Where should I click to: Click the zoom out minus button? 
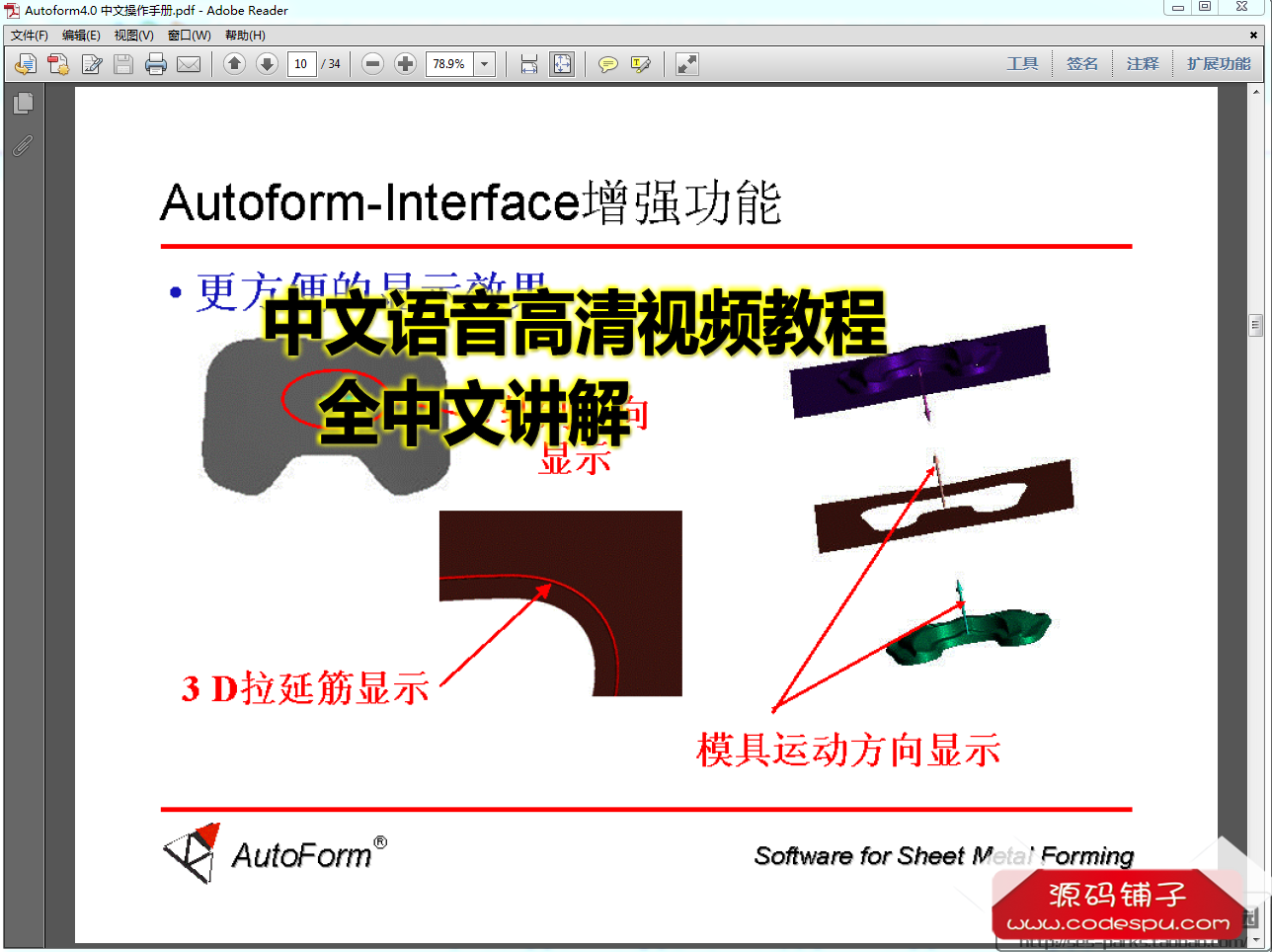coord(372,64)
